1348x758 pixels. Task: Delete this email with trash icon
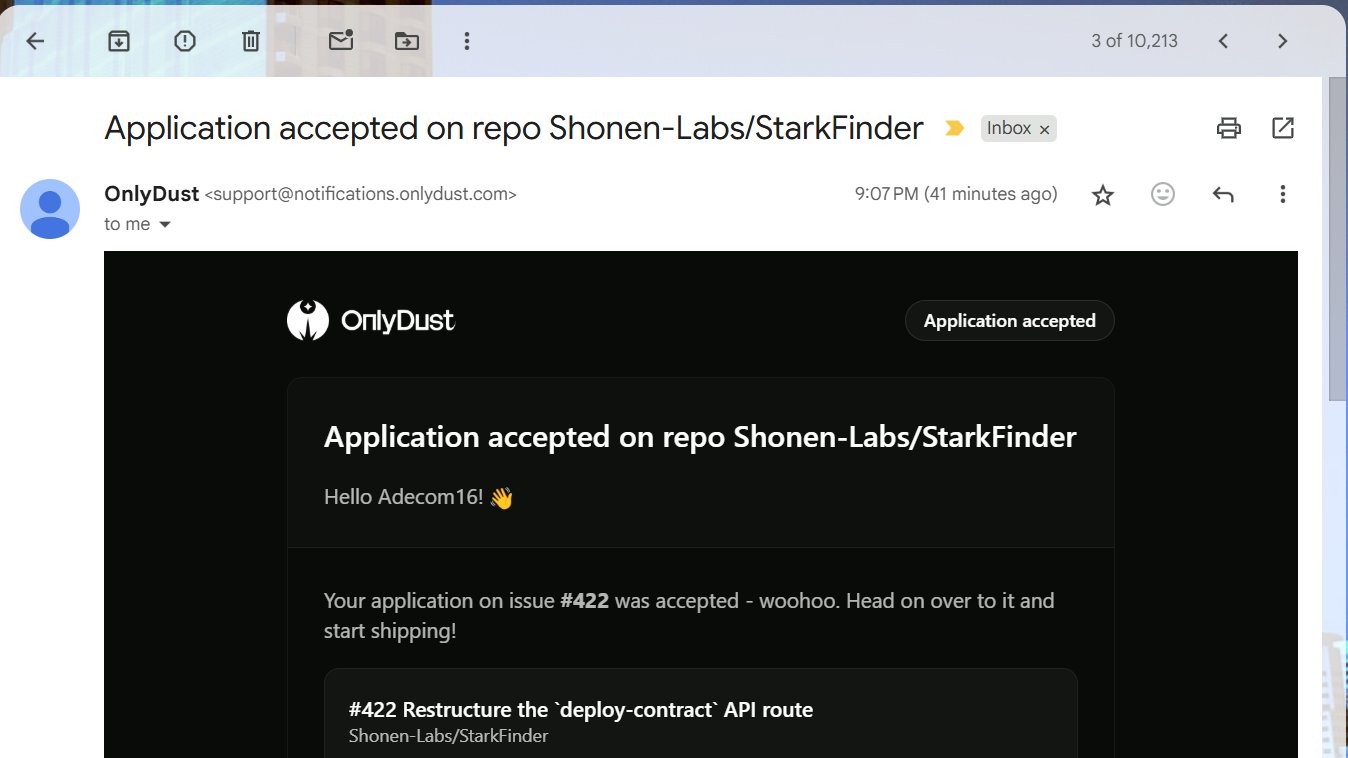click(x=251, y=41)
